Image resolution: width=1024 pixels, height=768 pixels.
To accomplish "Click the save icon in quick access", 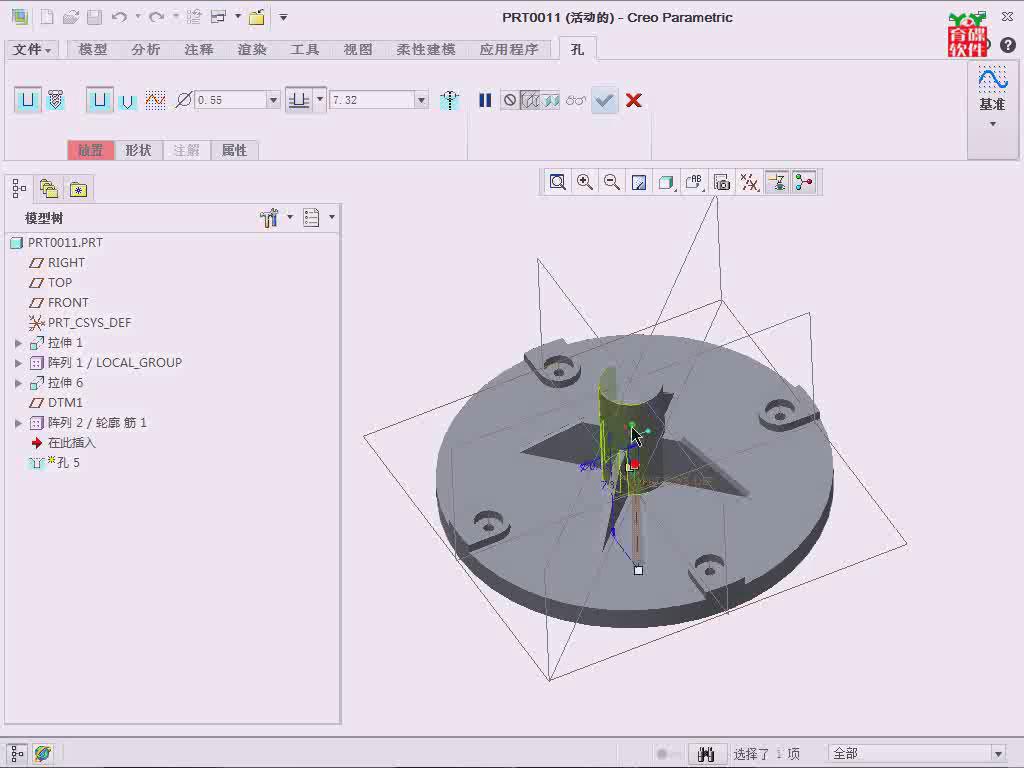I will (95, 17).
